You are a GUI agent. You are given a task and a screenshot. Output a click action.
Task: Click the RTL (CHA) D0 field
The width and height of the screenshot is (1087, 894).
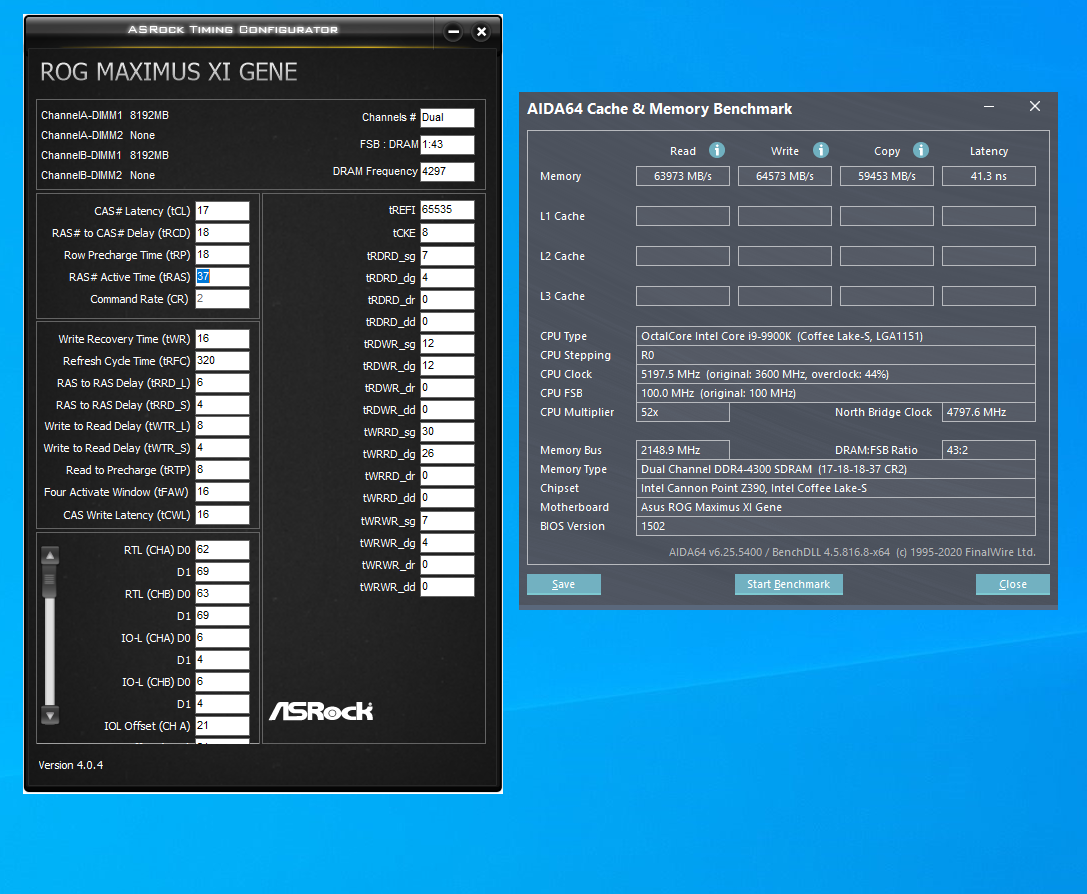(222, 550)
